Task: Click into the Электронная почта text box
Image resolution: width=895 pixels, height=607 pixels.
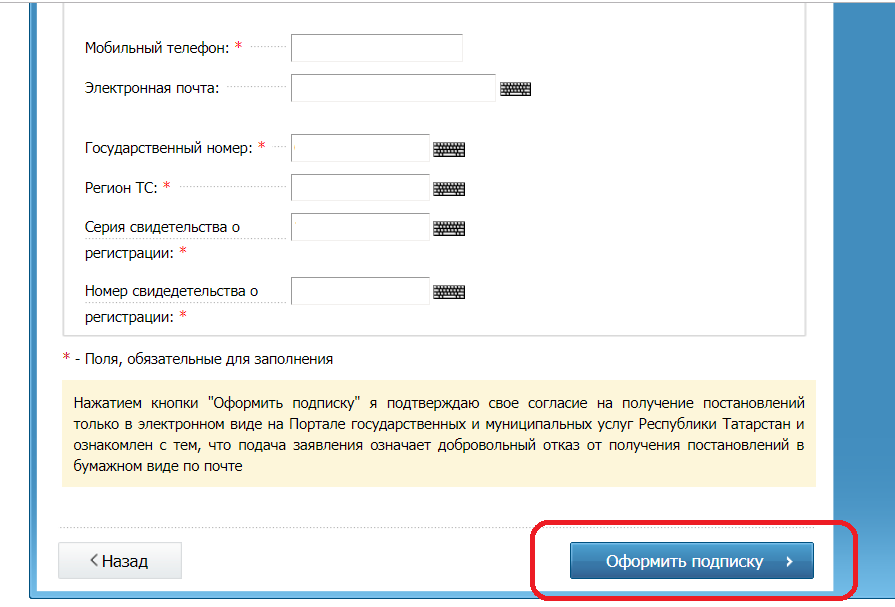Action: coord(393,88)
